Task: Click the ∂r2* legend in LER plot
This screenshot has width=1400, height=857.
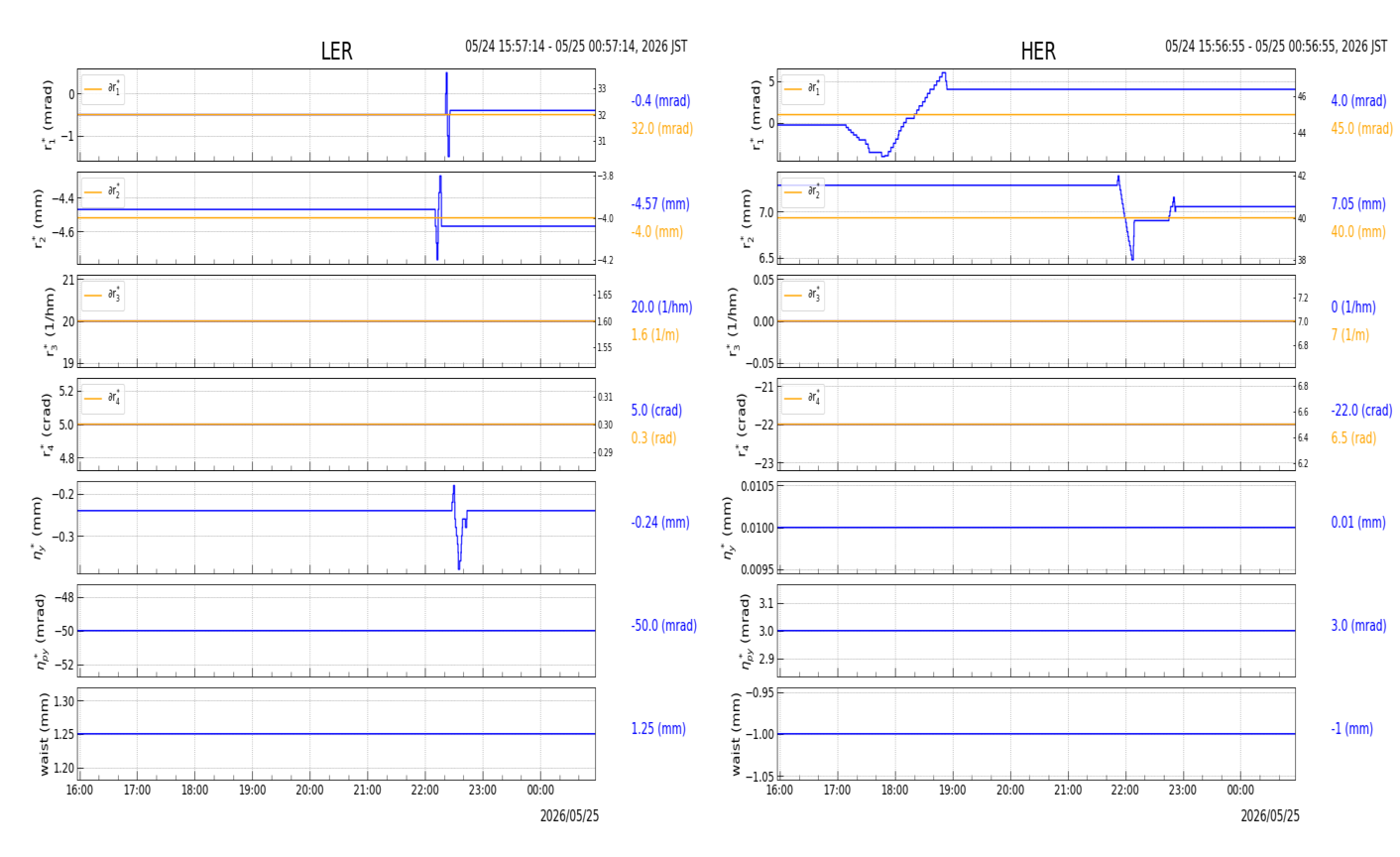Action: coord(104,191)
